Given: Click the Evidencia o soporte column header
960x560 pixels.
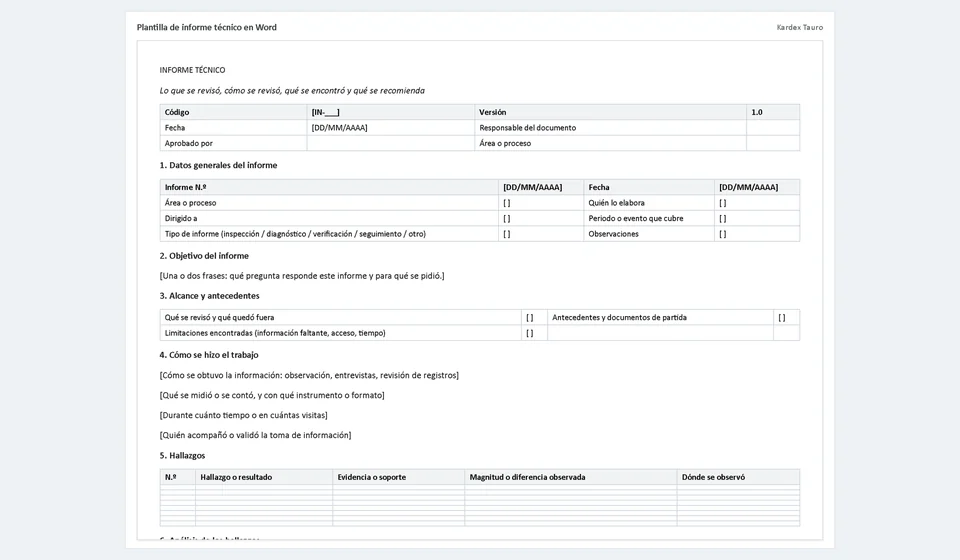Looking at the screenshot, I should (372, 477).
